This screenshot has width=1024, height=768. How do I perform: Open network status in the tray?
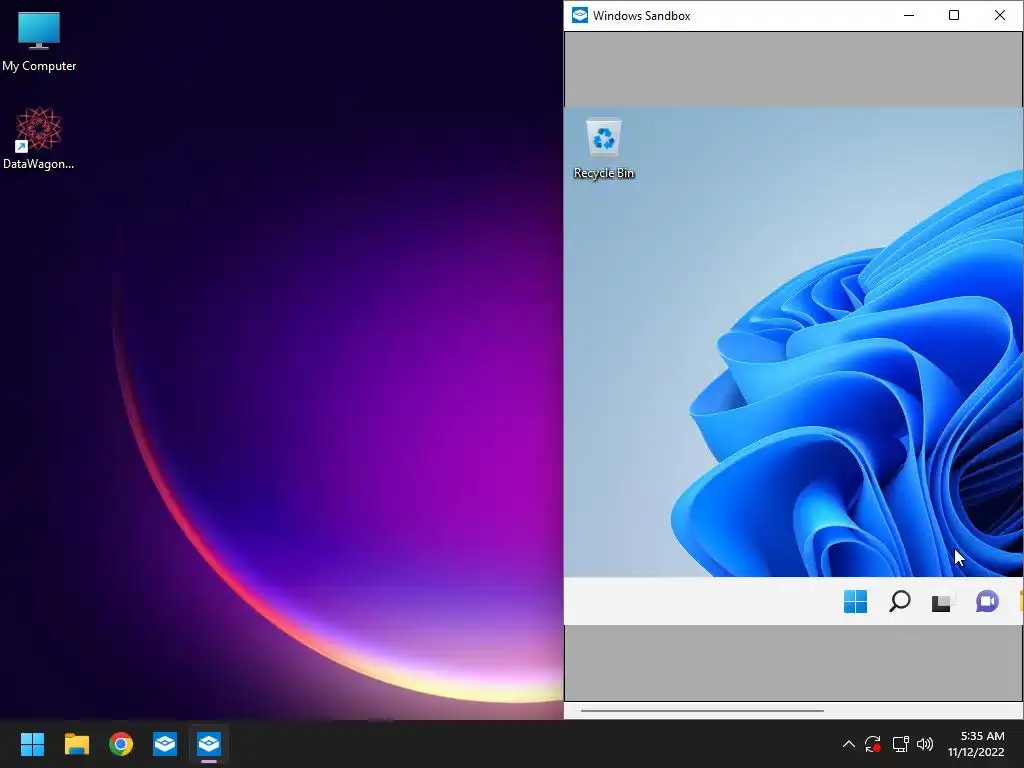(x=900, y=744)
